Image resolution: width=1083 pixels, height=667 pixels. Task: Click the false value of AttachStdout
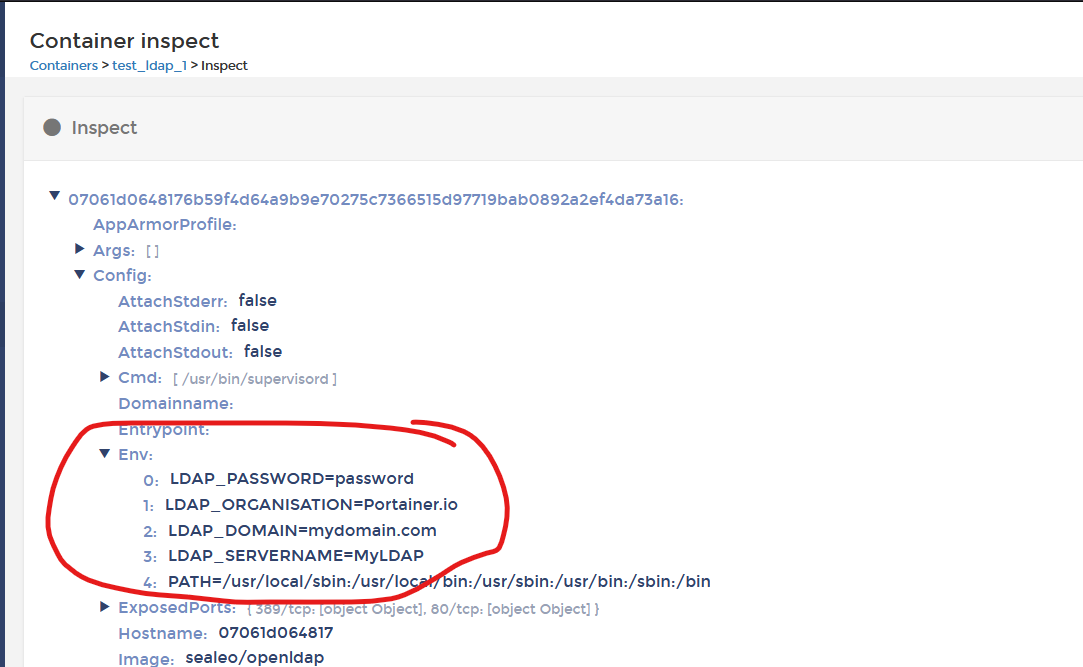(263, 351)
